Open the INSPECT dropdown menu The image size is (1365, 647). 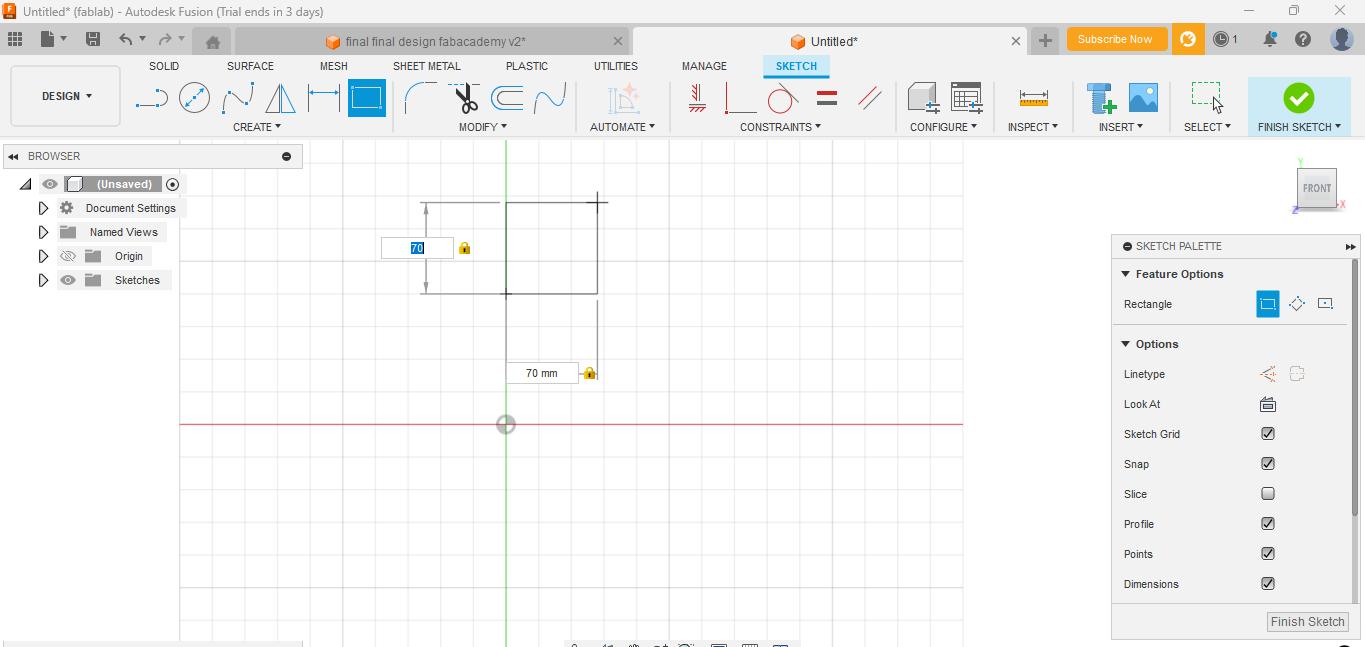click(x=1033, y=127)
